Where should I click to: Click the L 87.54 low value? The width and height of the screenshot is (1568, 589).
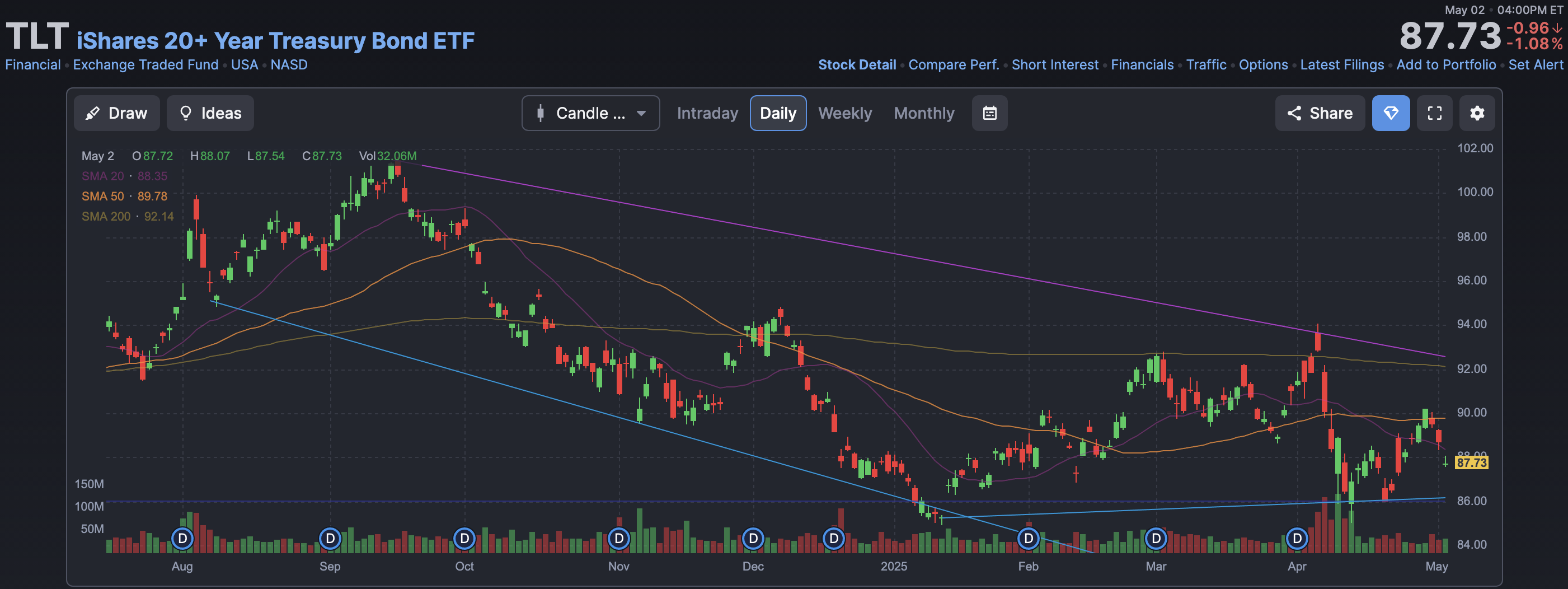265,156
